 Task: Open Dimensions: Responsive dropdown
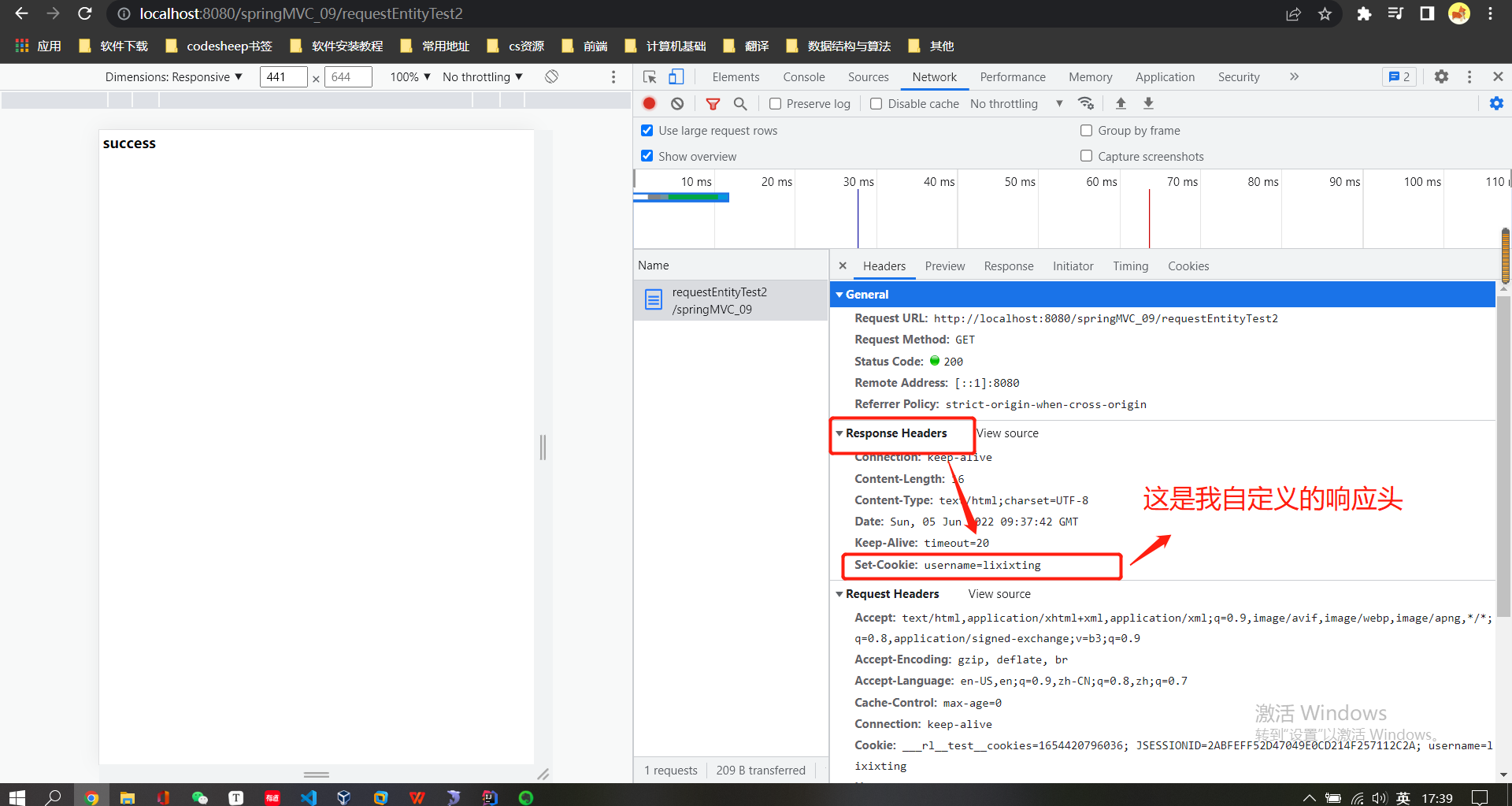(173, 77)
